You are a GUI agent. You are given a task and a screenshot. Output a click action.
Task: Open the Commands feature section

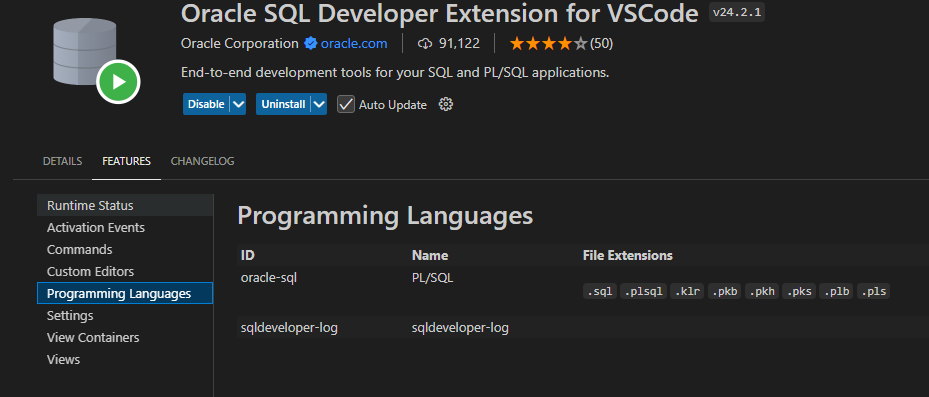coord(125,249)
